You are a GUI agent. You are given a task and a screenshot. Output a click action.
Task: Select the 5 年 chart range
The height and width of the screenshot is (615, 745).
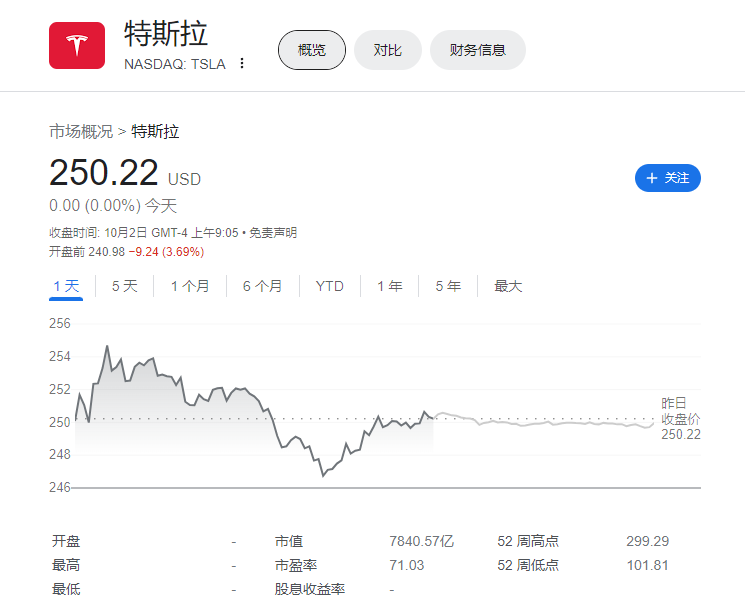(448, 286)
